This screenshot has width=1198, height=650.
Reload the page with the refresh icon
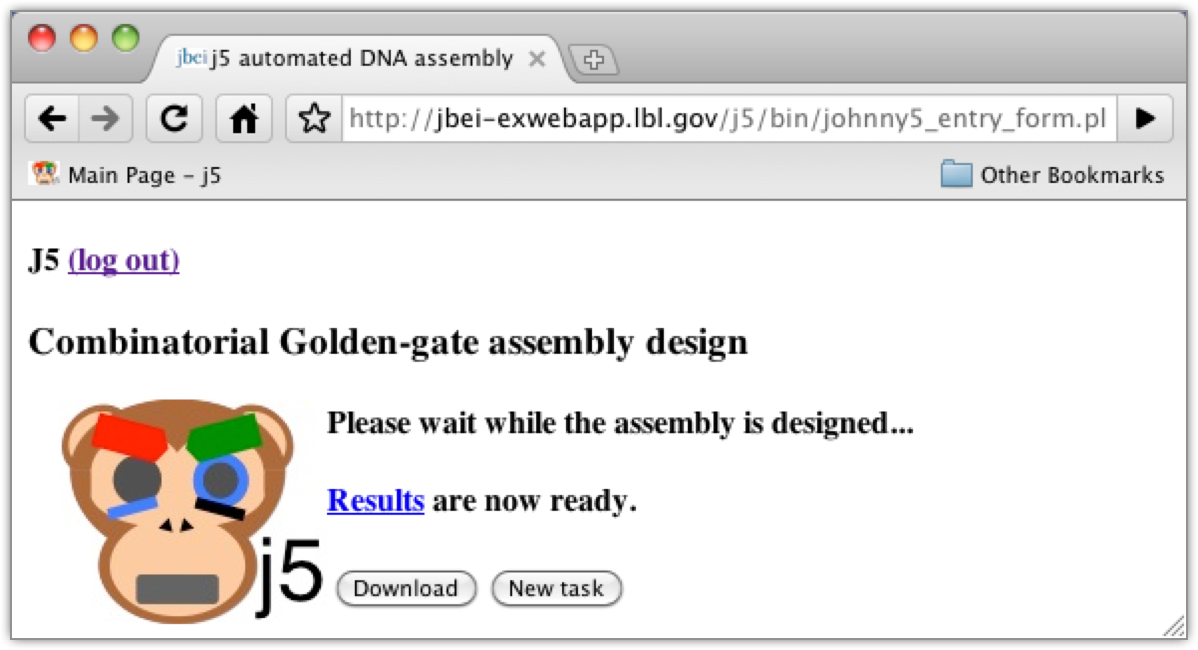174,118
